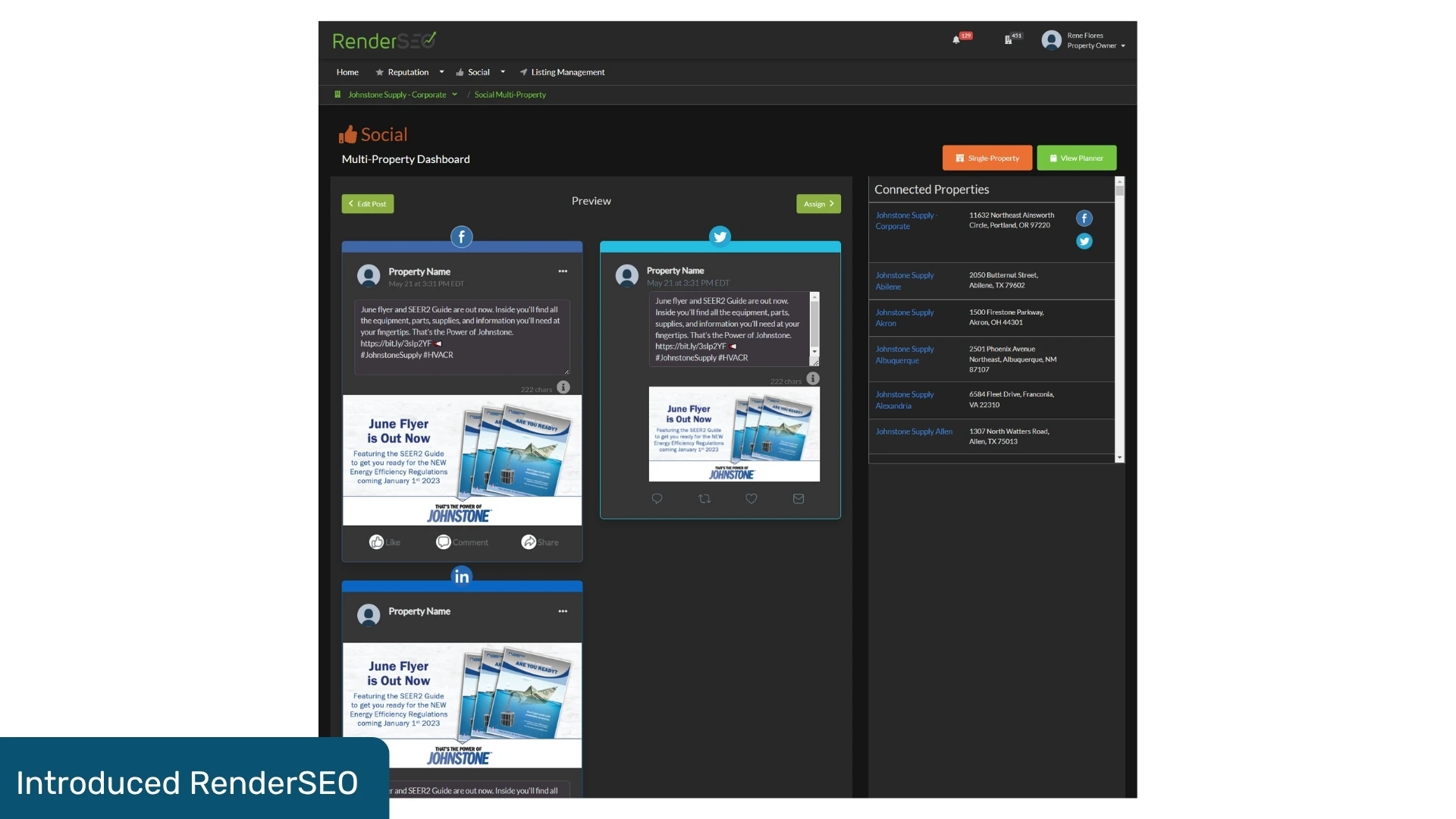Expand the Johnstone Supply - Corporate breadcrumb dropdown

point(455,95)
